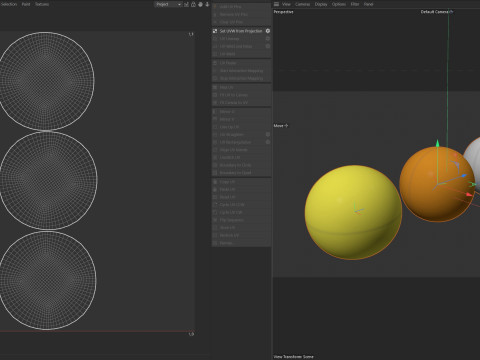Viewport: 480px width, 360px height.
Task: Click the UV Weld and Relax icon
Action: click(x=215, y=46)
